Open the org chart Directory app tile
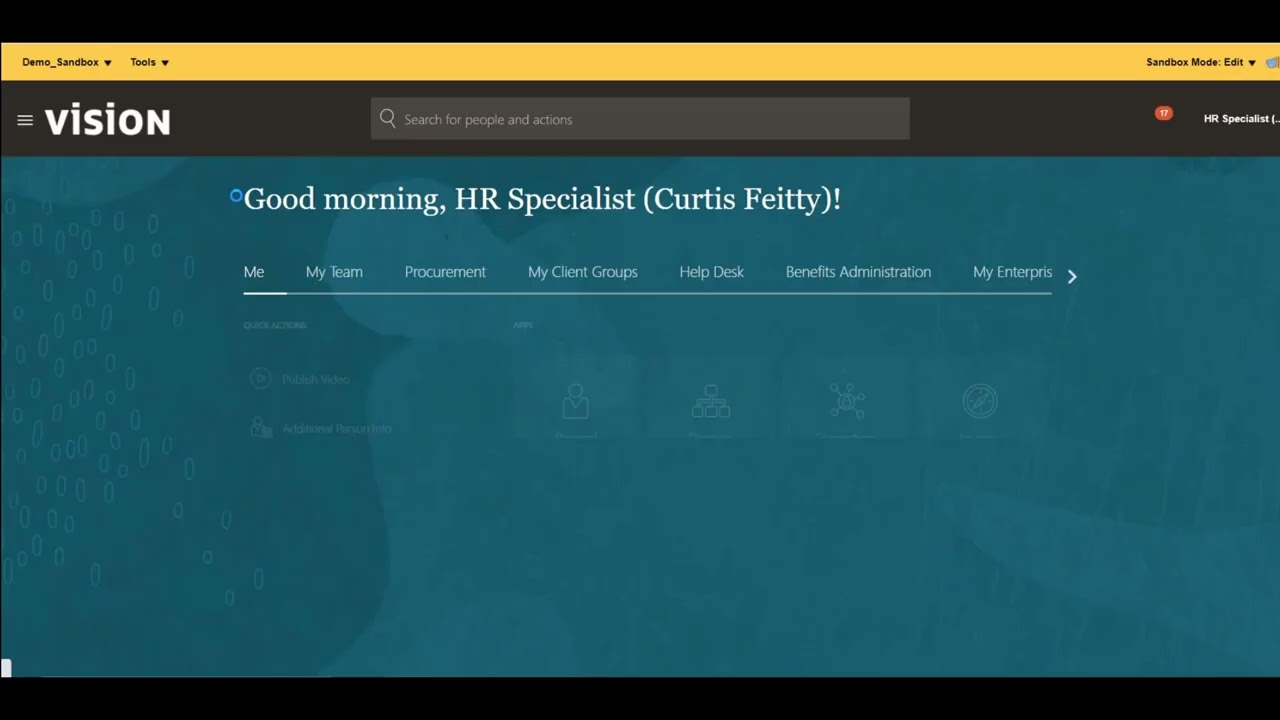The height and width of the screenshot is (720, 1280). (711, 401)
